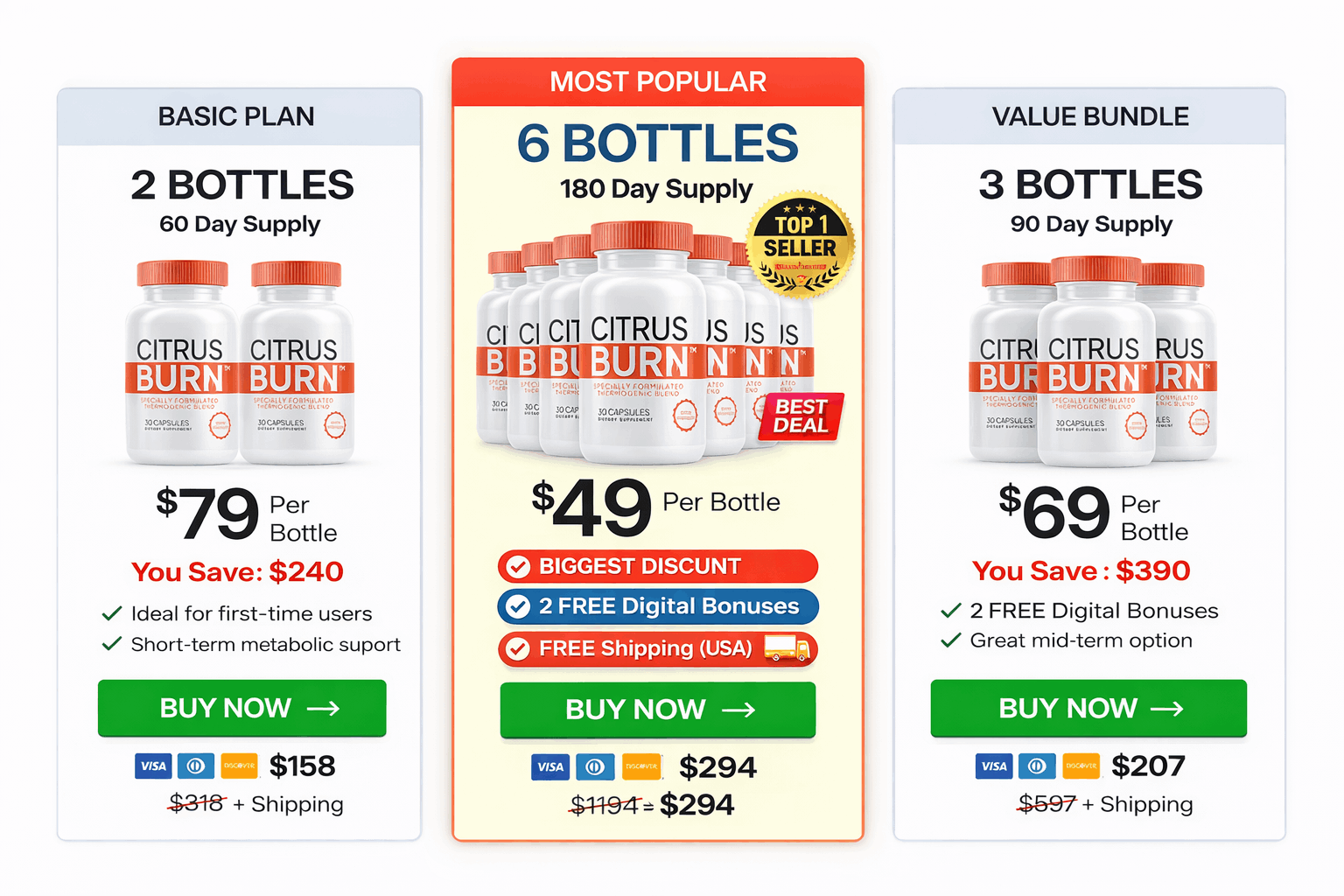
Task: Open the 2 FREE Digital Bonuses banner
Action: pos(657,606)
